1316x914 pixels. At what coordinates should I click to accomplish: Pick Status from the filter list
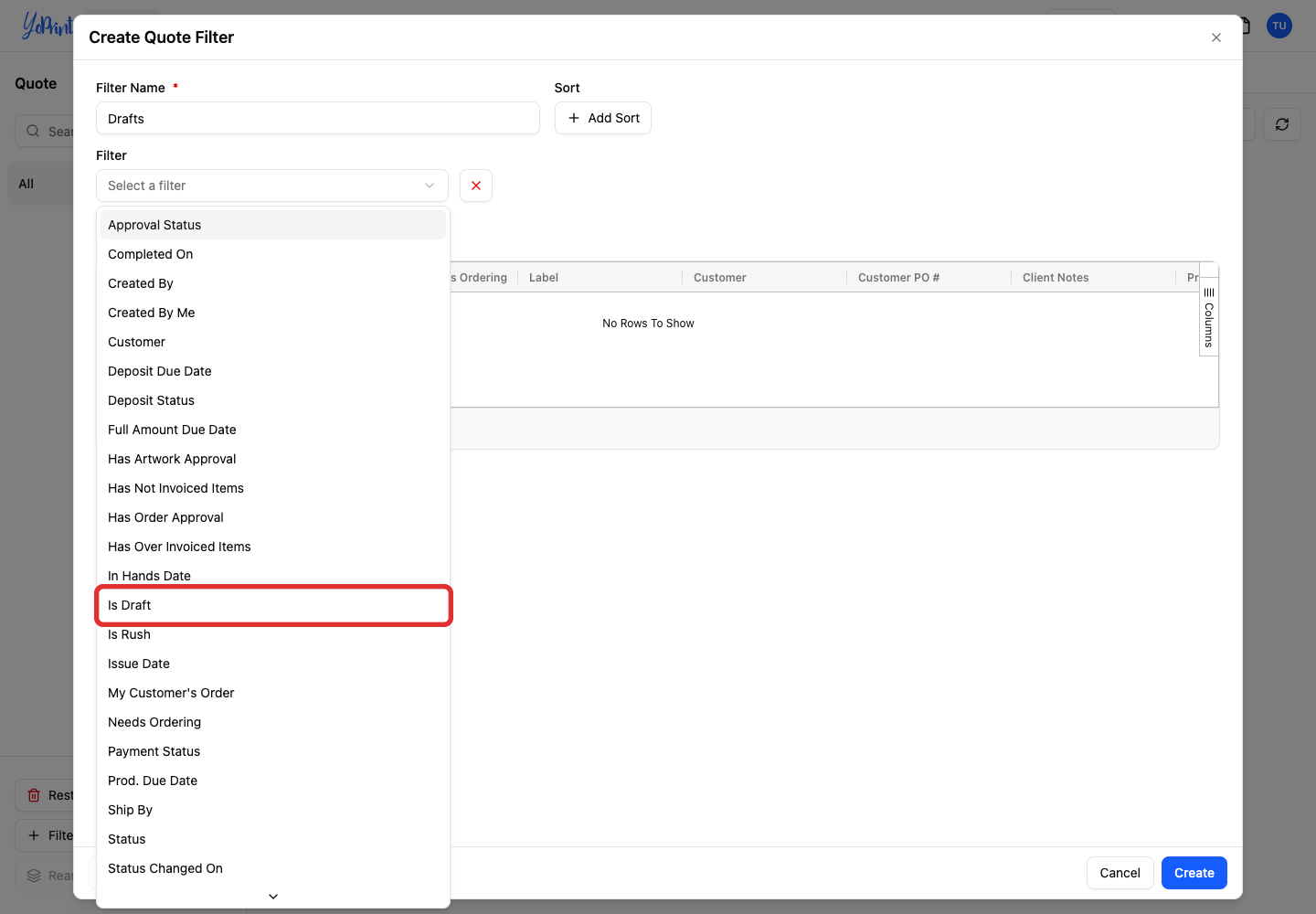pos(273,839)
